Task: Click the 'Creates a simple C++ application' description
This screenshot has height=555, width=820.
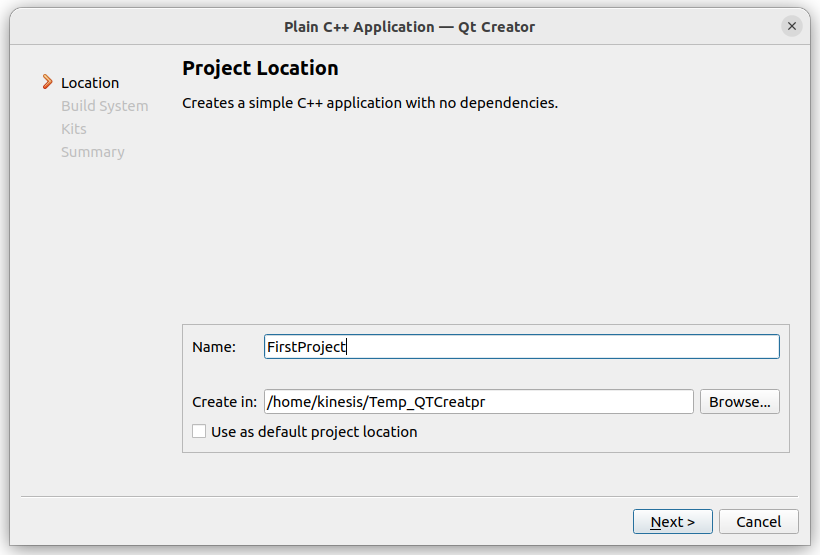Action: [x=370, y=103]
